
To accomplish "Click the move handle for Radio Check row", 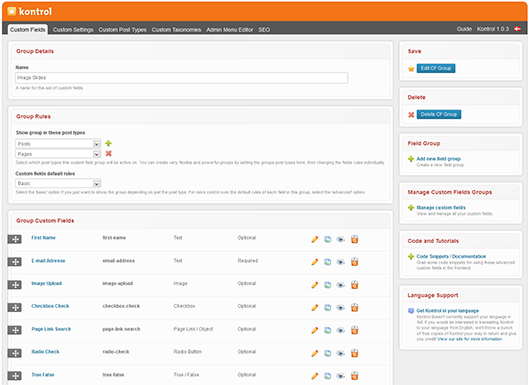I will (x=15, y=353).
